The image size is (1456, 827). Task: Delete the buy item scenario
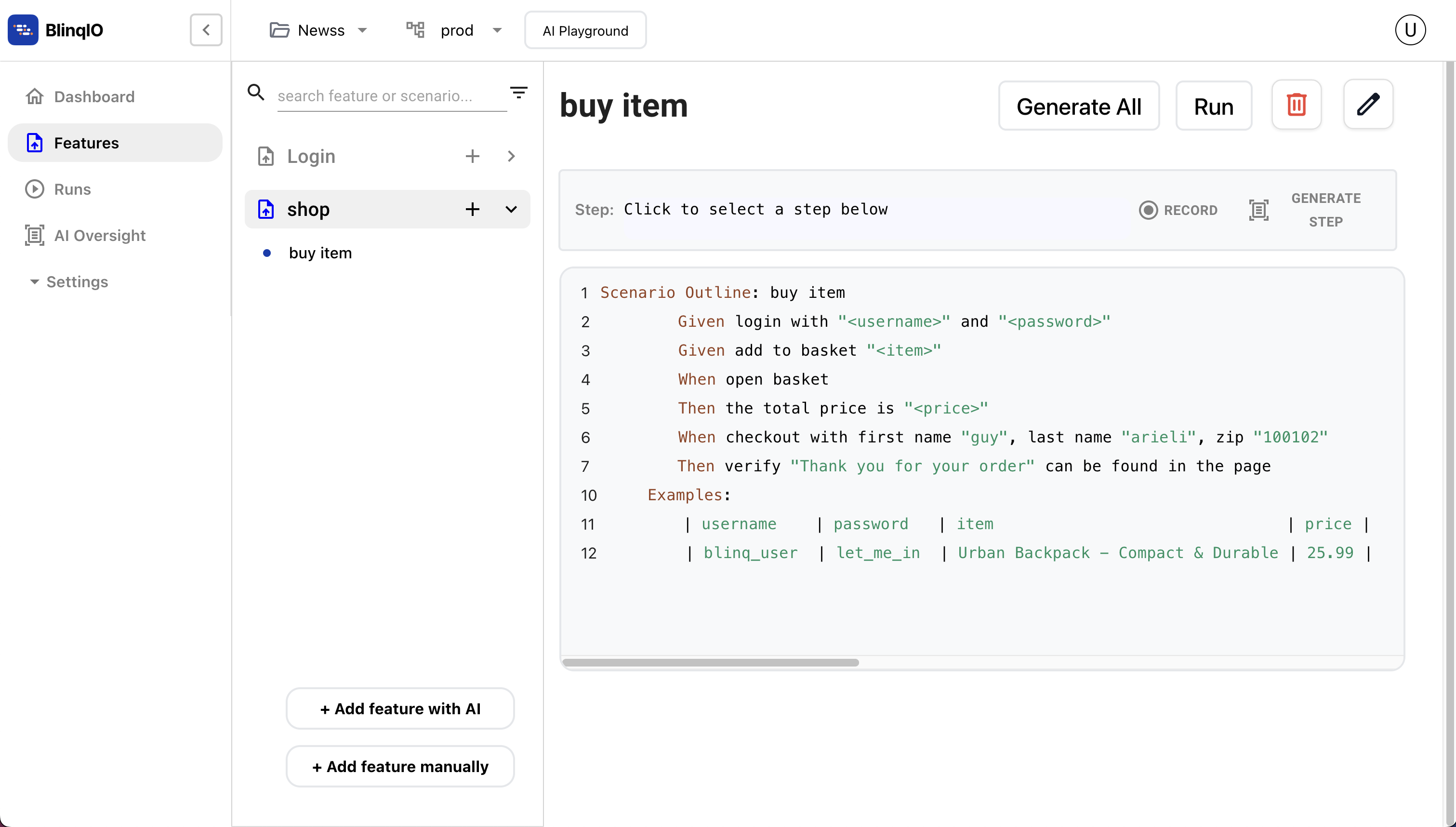click(x=1297, y=105)
